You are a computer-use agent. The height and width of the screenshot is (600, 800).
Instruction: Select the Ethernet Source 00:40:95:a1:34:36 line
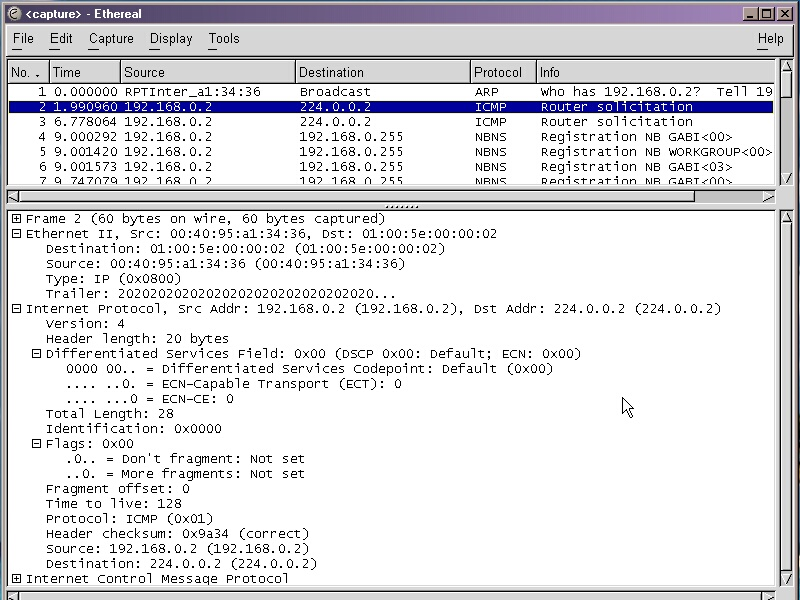pos(226,264)
